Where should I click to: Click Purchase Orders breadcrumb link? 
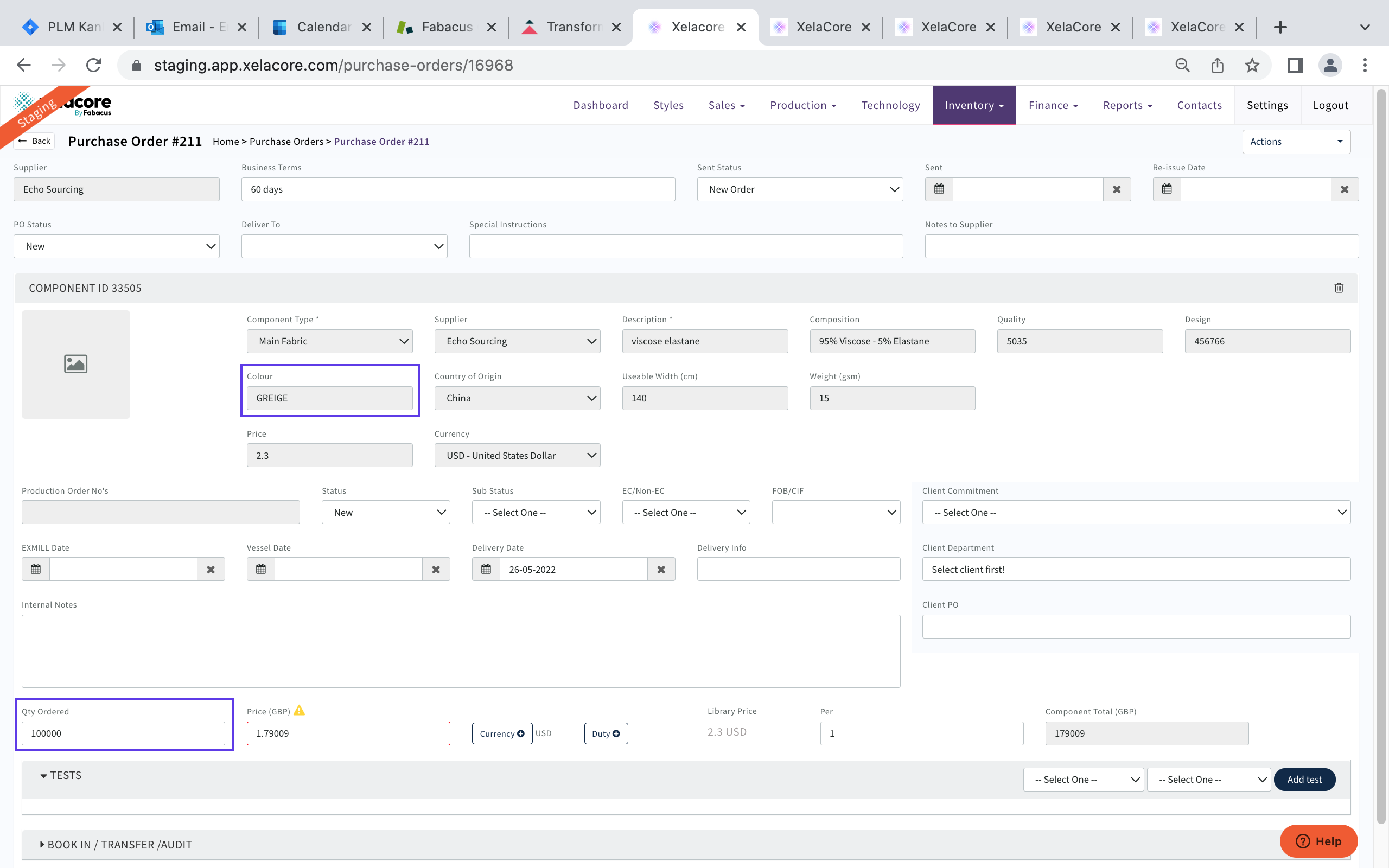click(286, 142)
